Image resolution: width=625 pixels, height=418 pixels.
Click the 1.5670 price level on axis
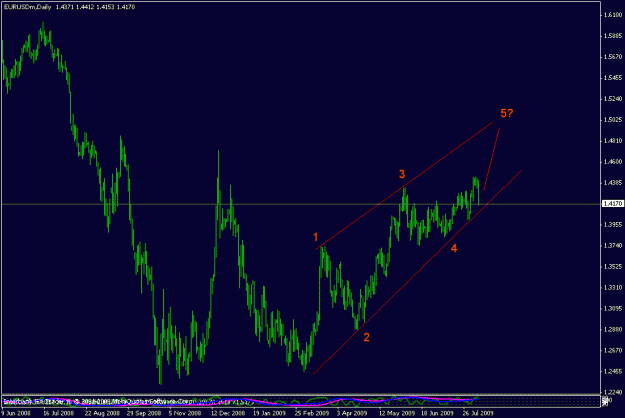[613, 57]
